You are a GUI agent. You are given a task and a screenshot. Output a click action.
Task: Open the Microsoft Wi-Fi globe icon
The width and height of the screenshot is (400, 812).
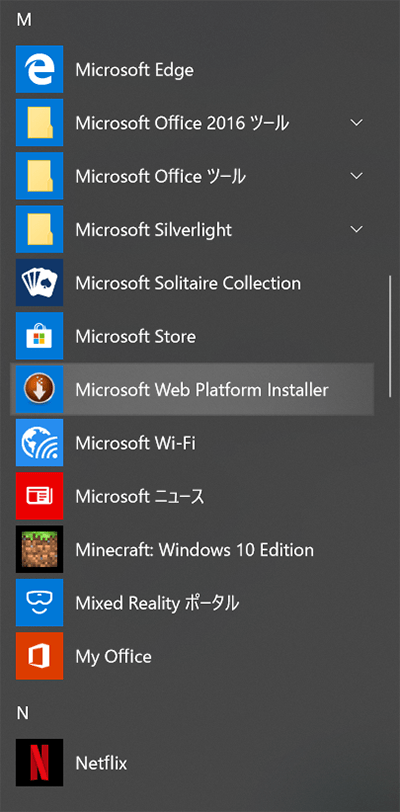(39, 443)
